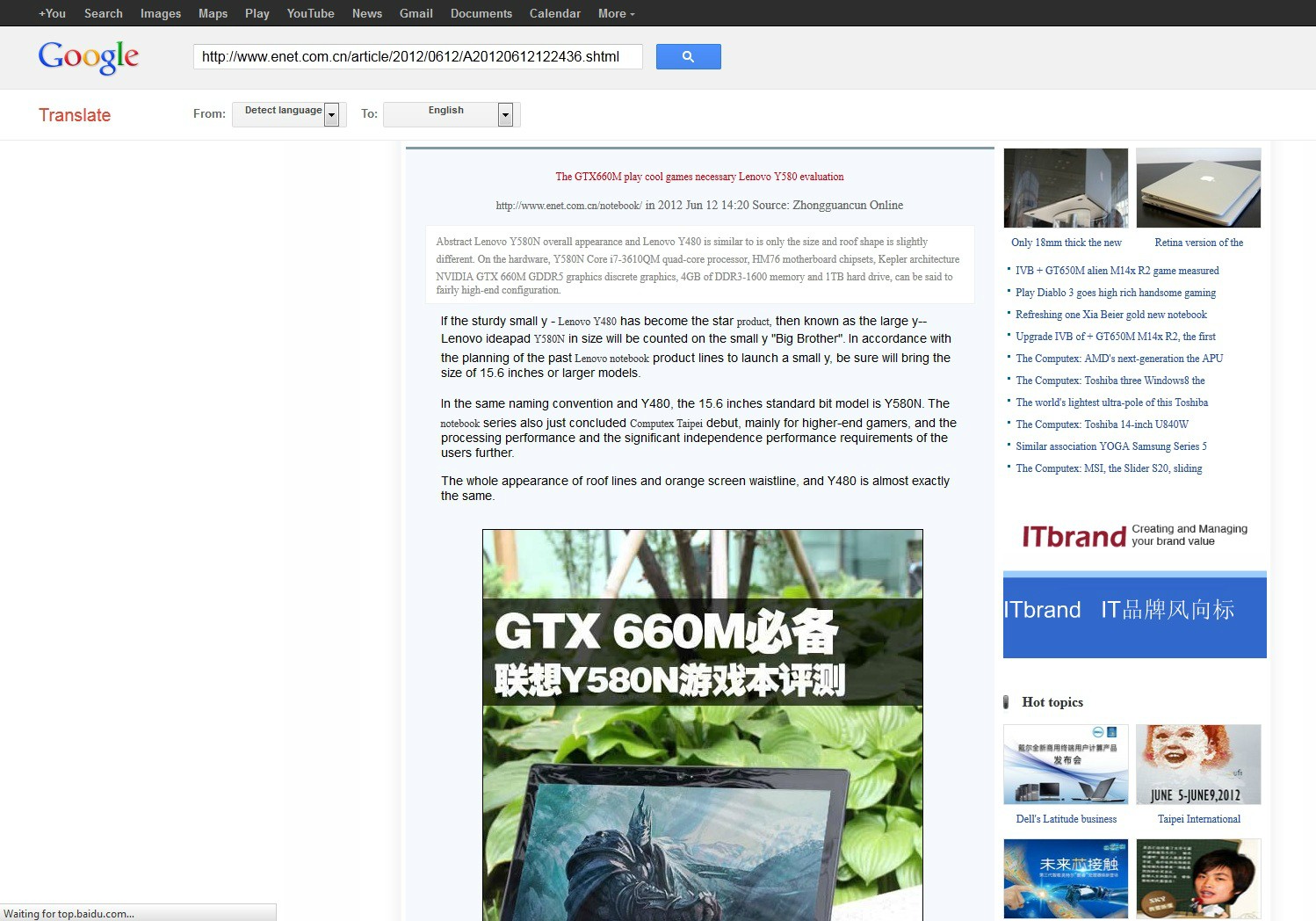Click 'Dell's Latitude business' caption link

1067,819
